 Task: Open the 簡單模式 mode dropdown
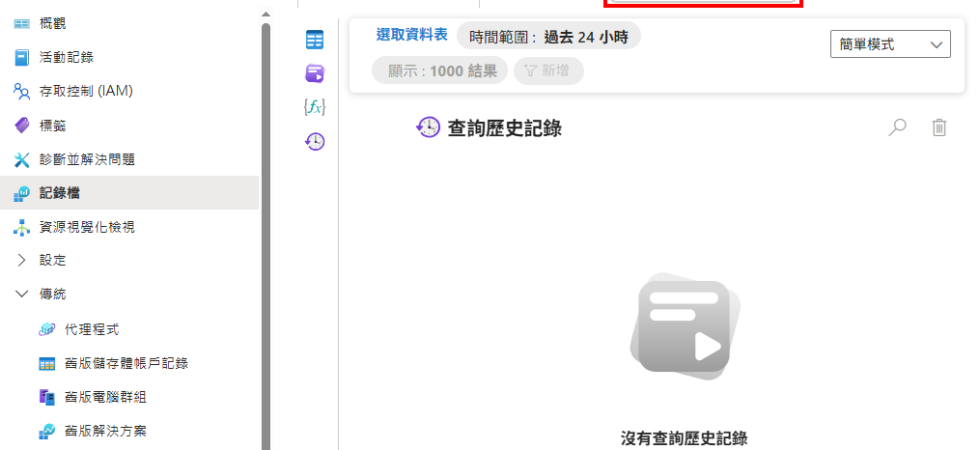[890, 44]
